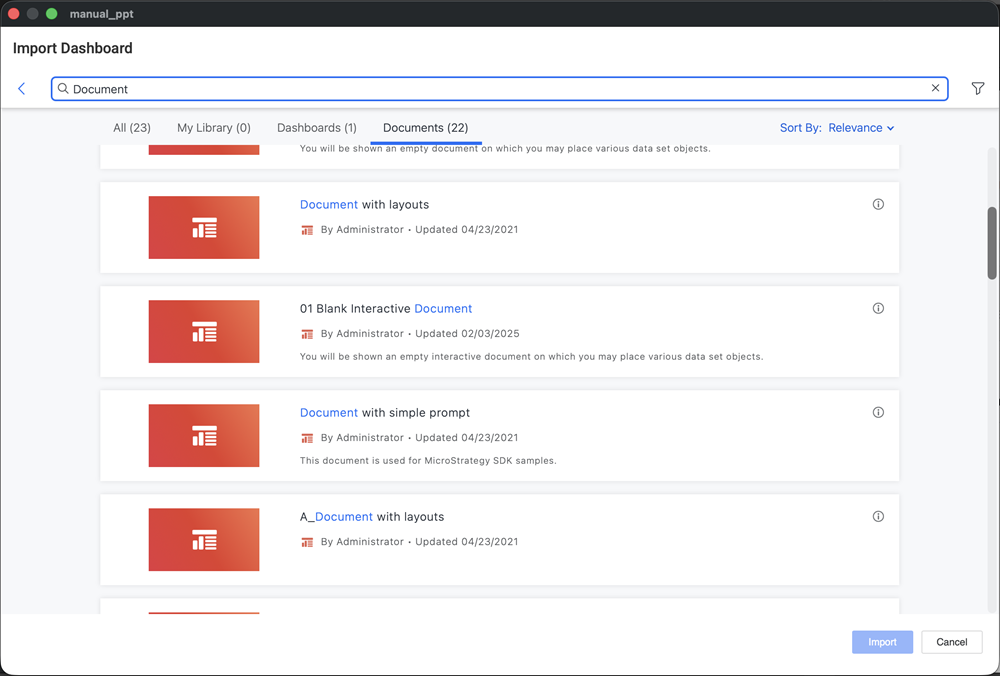Open the A_Document with layouts title
This screenshot has width=1000, height=676.
[x=372, y=517]
